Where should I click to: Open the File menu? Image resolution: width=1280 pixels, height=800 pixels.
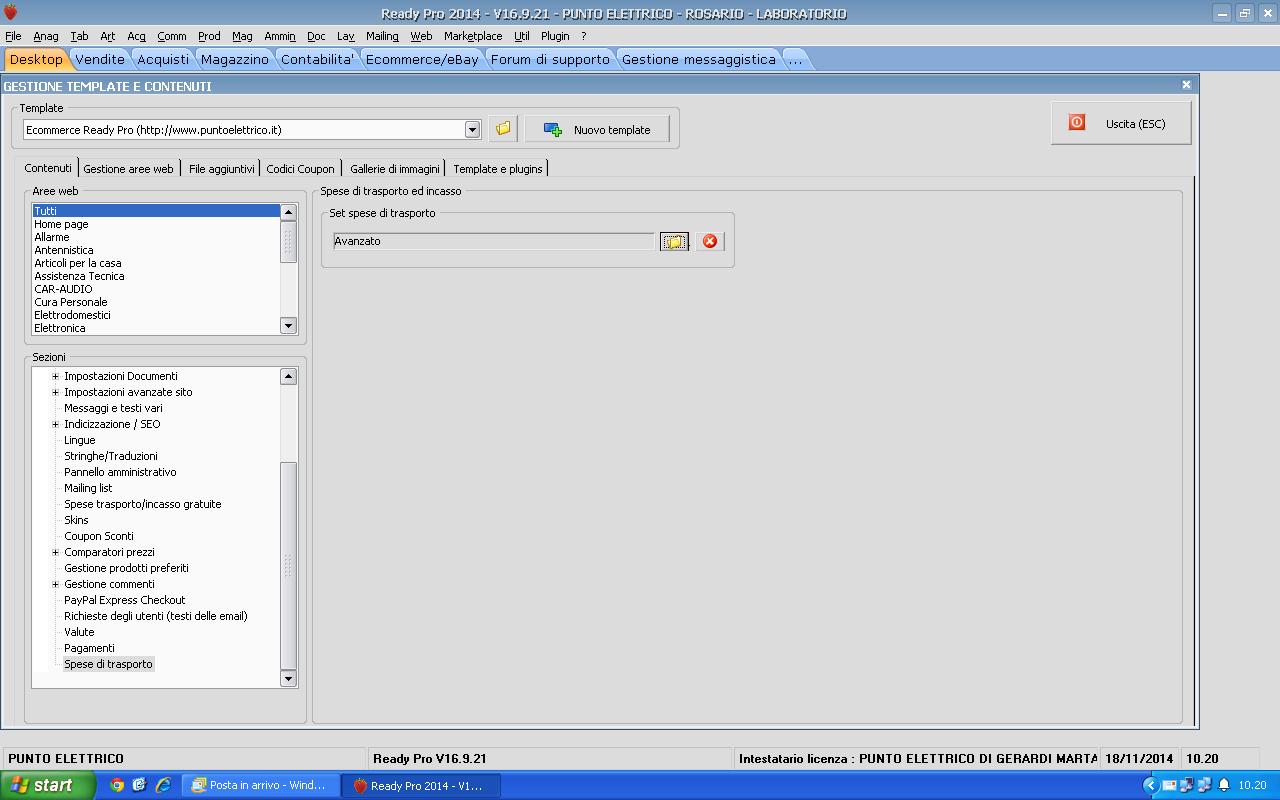coord(13,36)
